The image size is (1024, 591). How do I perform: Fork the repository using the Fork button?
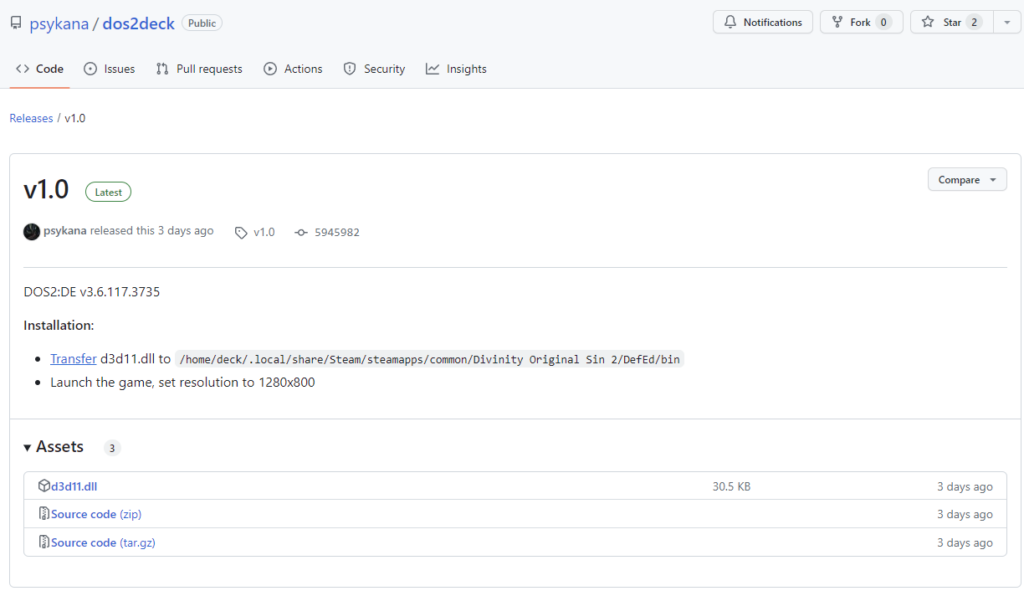tap(861, 22)
